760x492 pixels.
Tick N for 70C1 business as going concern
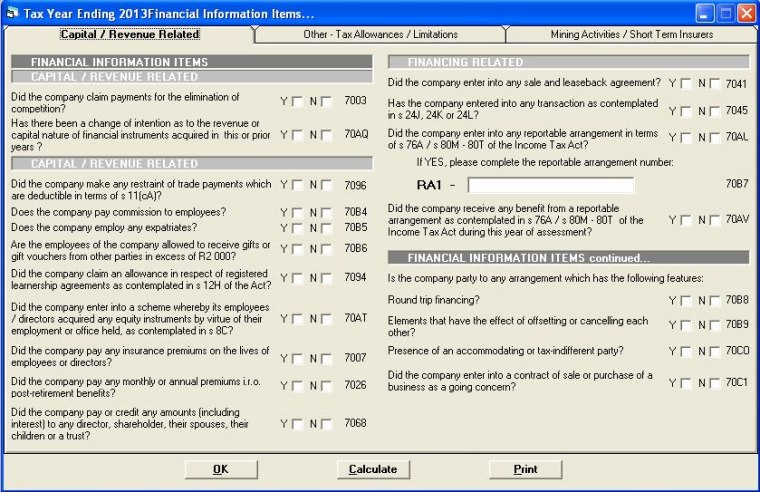pos(715,383)
